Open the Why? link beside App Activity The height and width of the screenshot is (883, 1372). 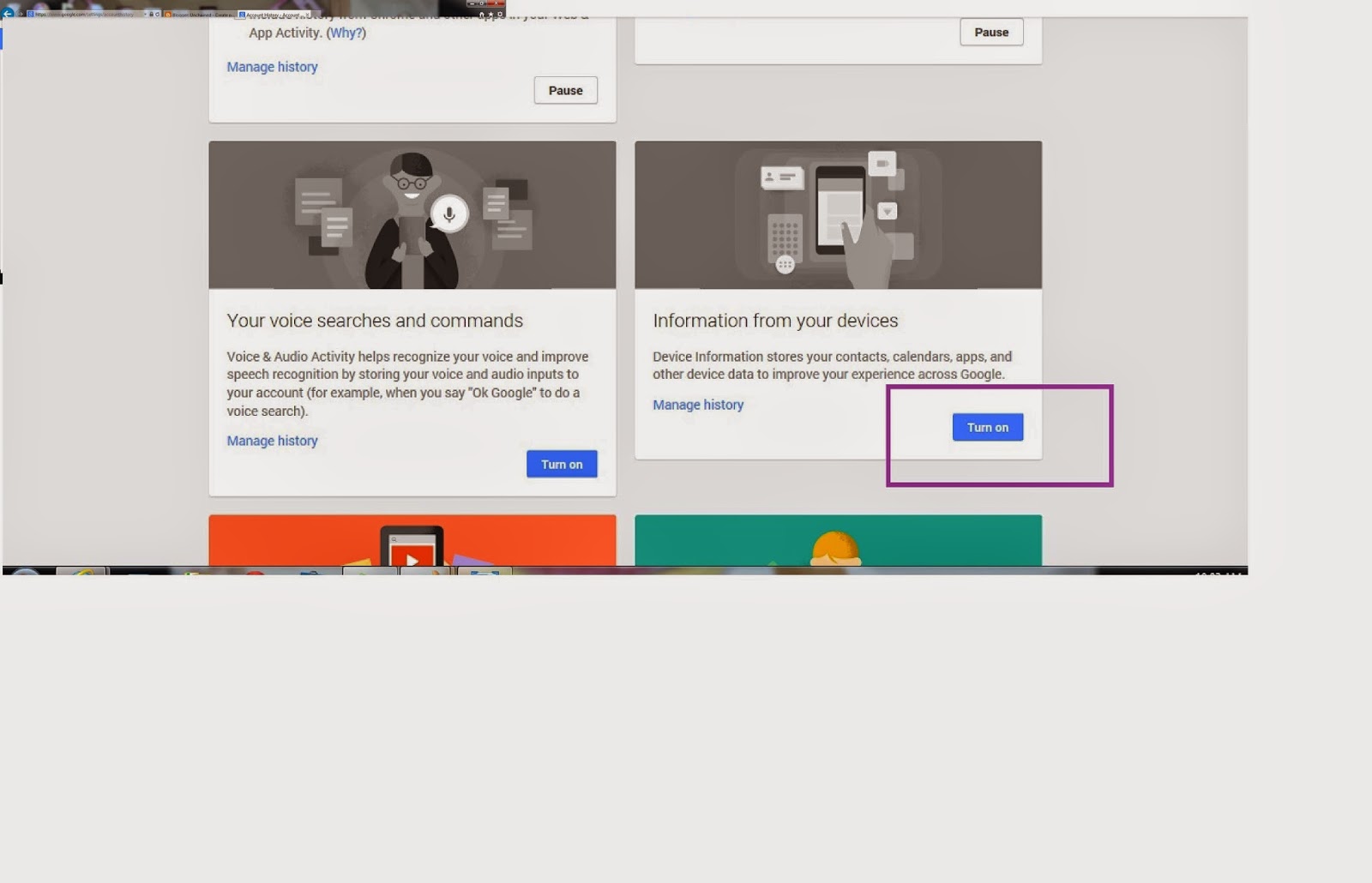[346, 33]
